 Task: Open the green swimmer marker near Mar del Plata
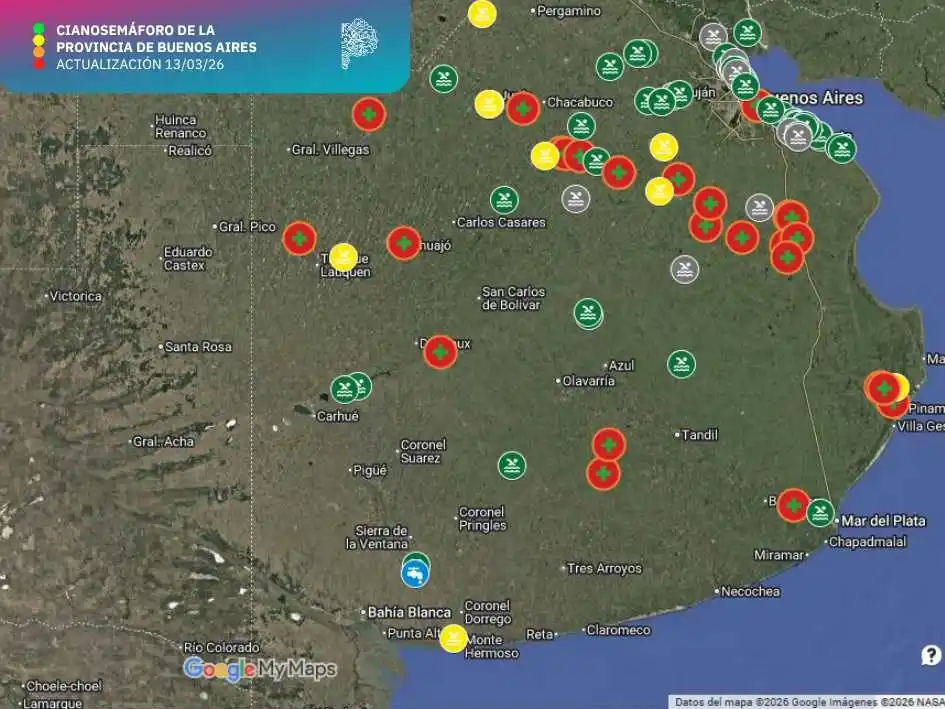[x=820, y=513]
